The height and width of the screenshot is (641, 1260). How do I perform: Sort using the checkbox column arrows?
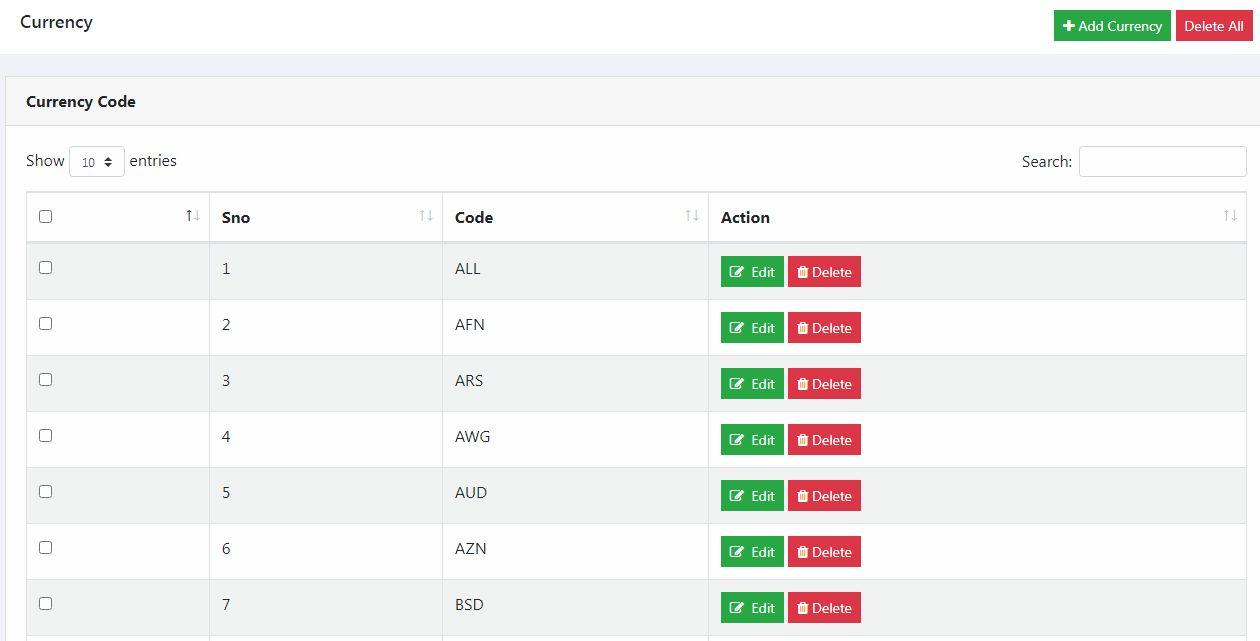pyautogui.click(x=193, y=216)
